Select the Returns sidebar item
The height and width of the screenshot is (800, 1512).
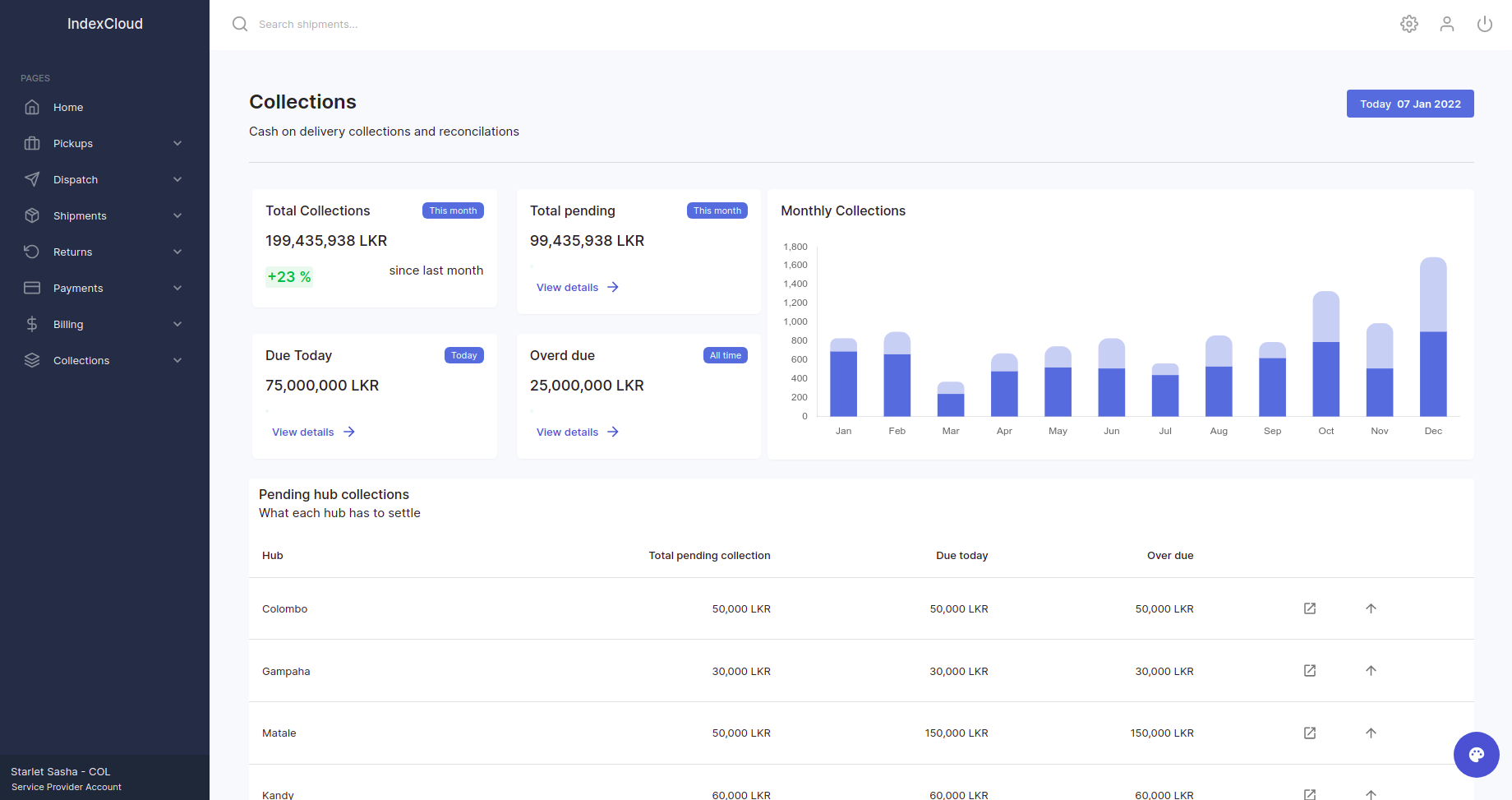point(72,252)
